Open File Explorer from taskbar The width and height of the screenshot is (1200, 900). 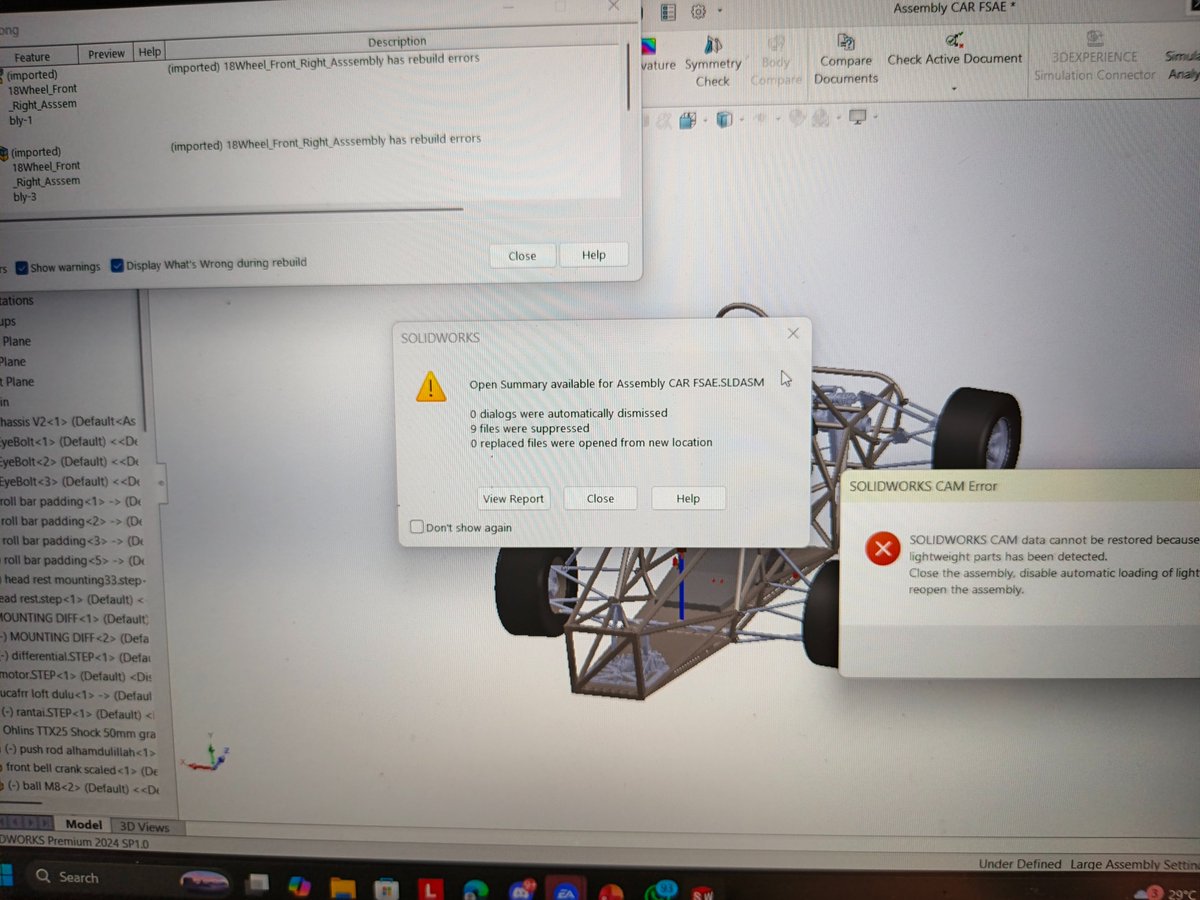(343, 887)
